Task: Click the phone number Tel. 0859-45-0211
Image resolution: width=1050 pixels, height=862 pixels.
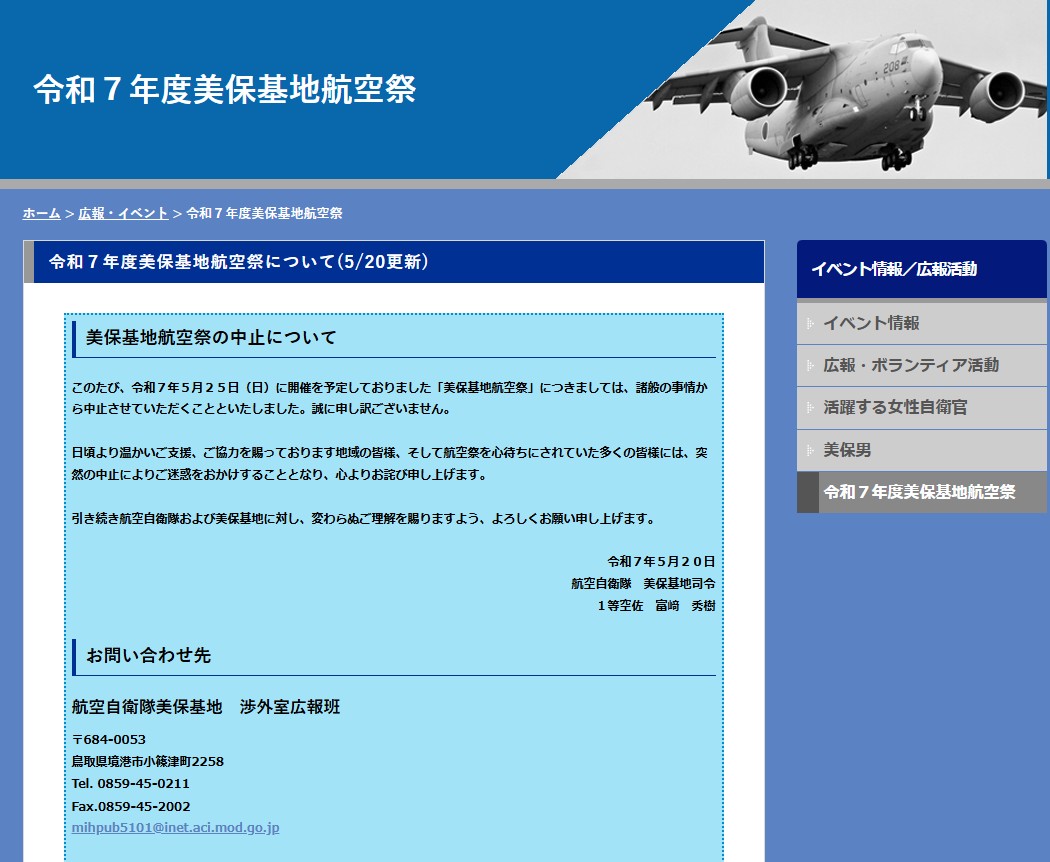Action: point(131,784)
